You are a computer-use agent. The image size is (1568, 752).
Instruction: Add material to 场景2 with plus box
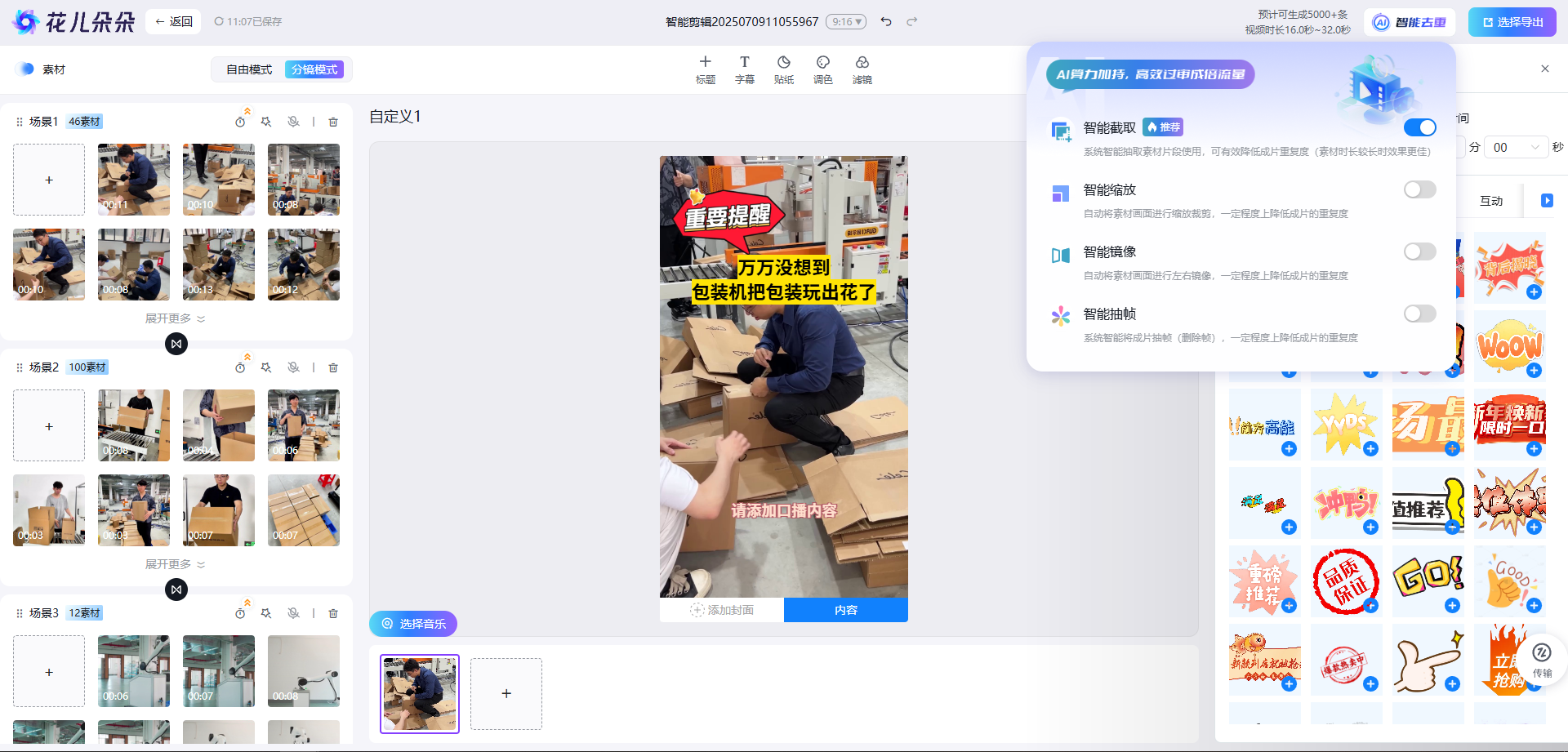click(49, 426)
